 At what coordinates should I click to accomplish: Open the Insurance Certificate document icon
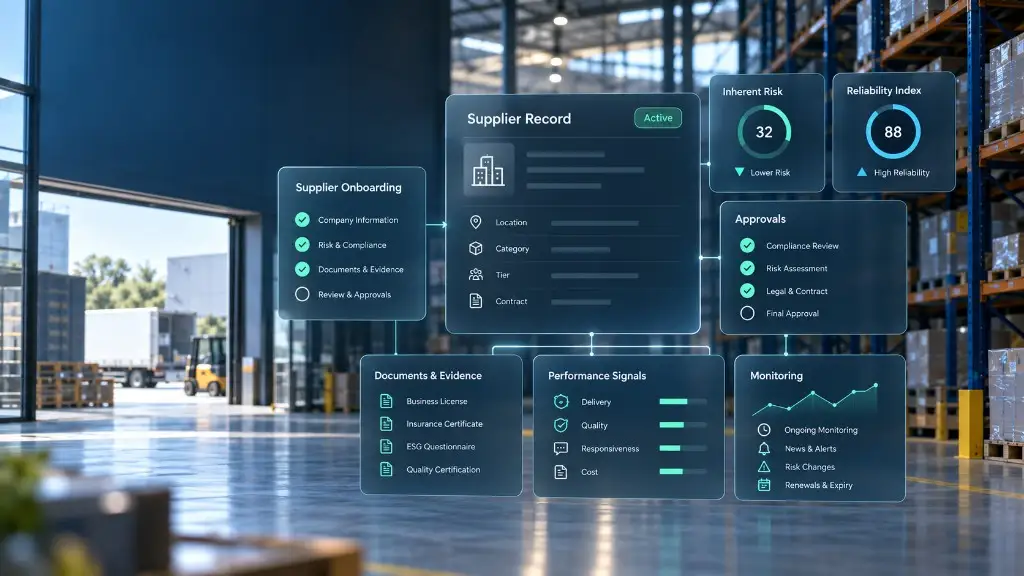click(386, 424)
